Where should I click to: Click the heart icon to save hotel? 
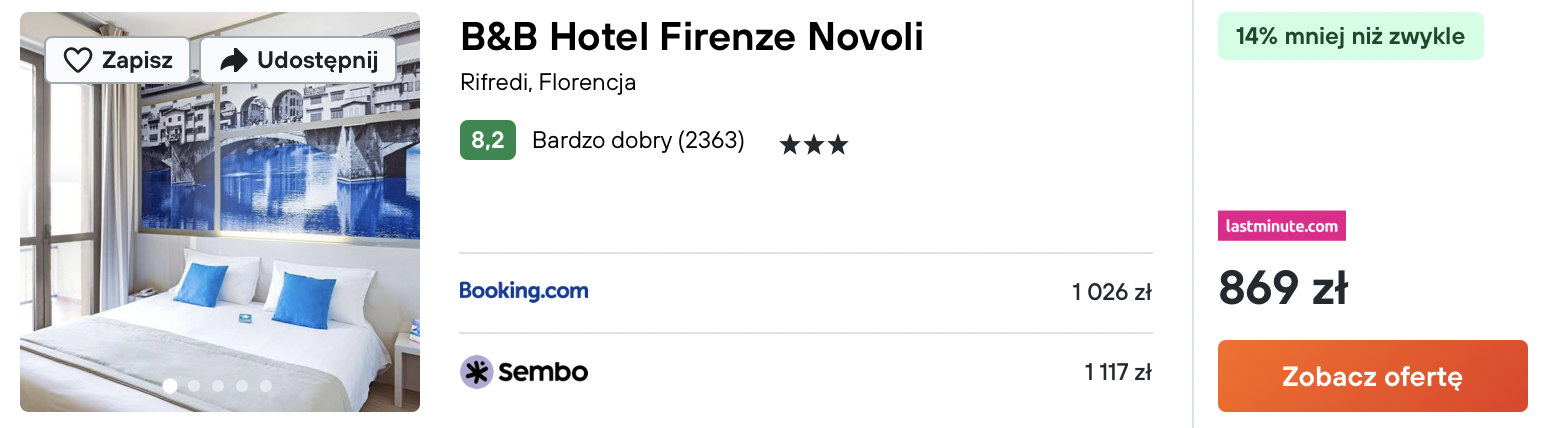(x=78, y=61)
